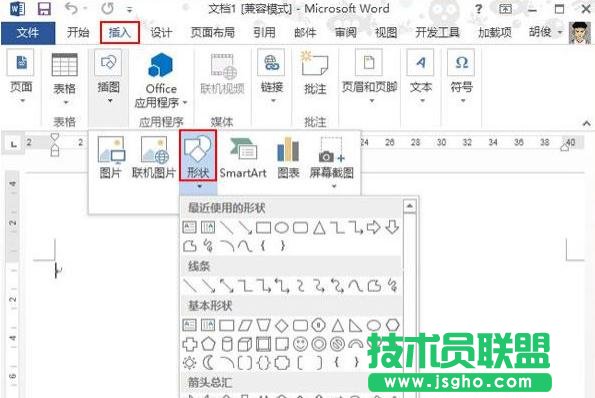Click the 图片 (Pictures) button
This screenshot has height=398, width=595.
(110, 157)
